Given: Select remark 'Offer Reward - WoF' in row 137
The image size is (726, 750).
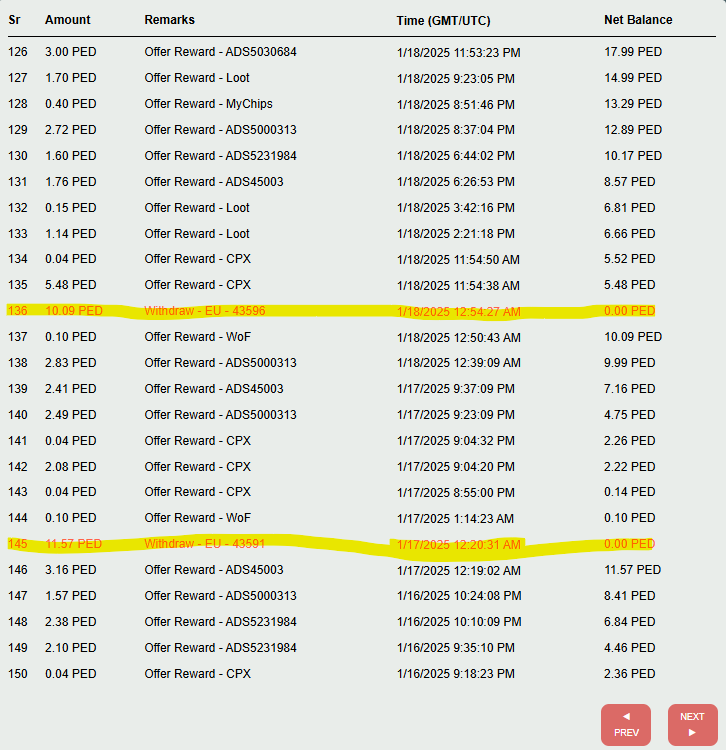Looking at the screenshot, I should pyautogui.click(x=198, y=337).
